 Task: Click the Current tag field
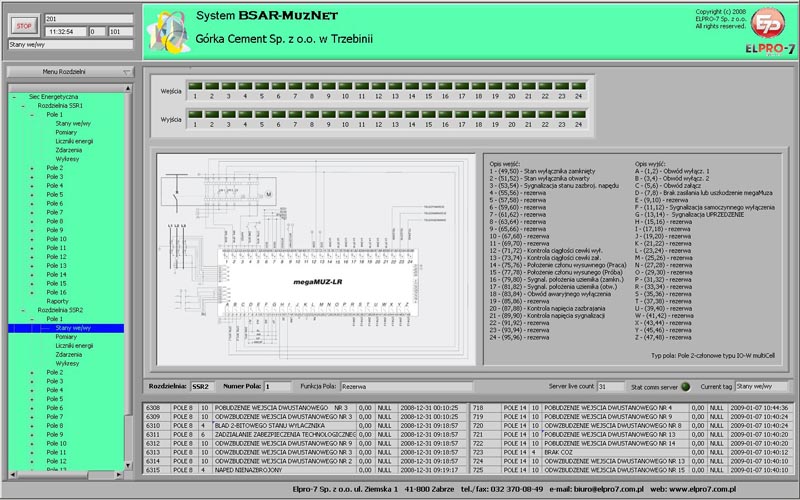click(761, 387)
